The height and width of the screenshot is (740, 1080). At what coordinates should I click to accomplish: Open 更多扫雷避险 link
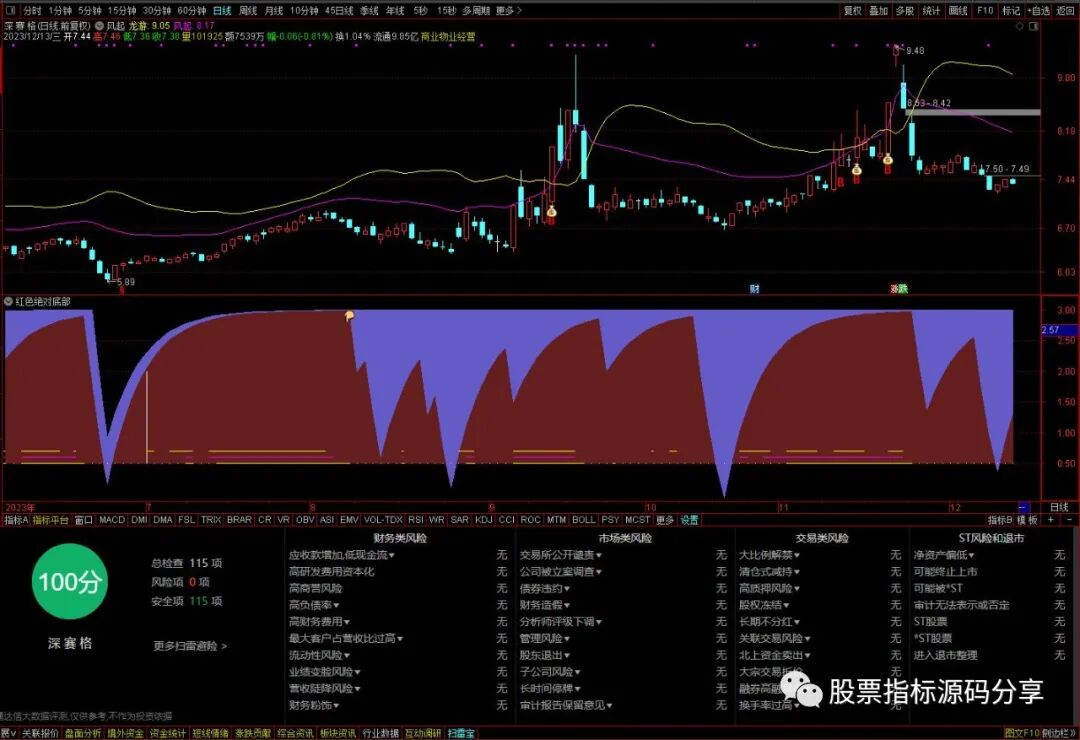coord(190,646)
